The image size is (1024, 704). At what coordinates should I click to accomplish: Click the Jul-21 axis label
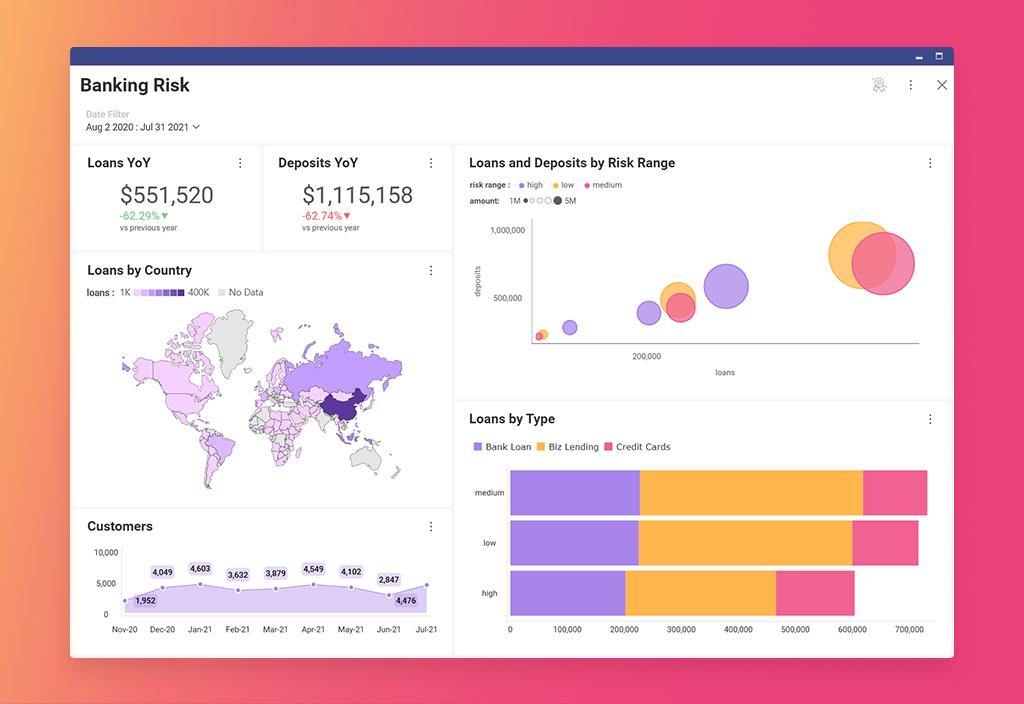click(x=426, y=630)
